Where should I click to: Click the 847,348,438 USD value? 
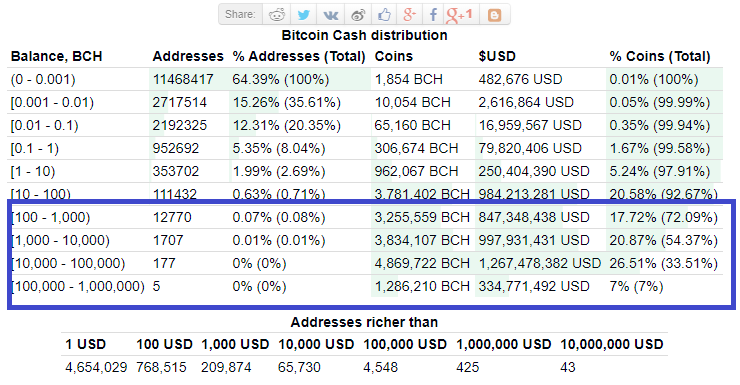click(534, 218)
